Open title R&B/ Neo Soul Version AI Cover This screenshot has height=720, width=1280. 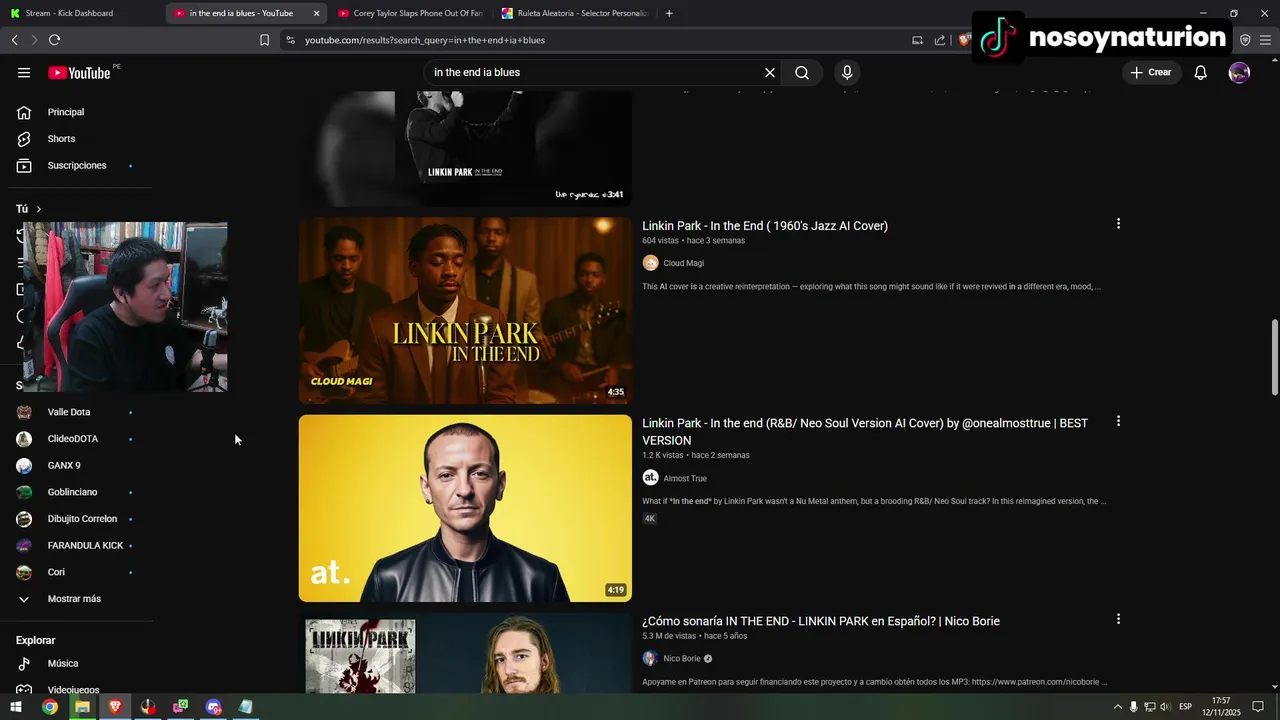[x=865, y=432]
